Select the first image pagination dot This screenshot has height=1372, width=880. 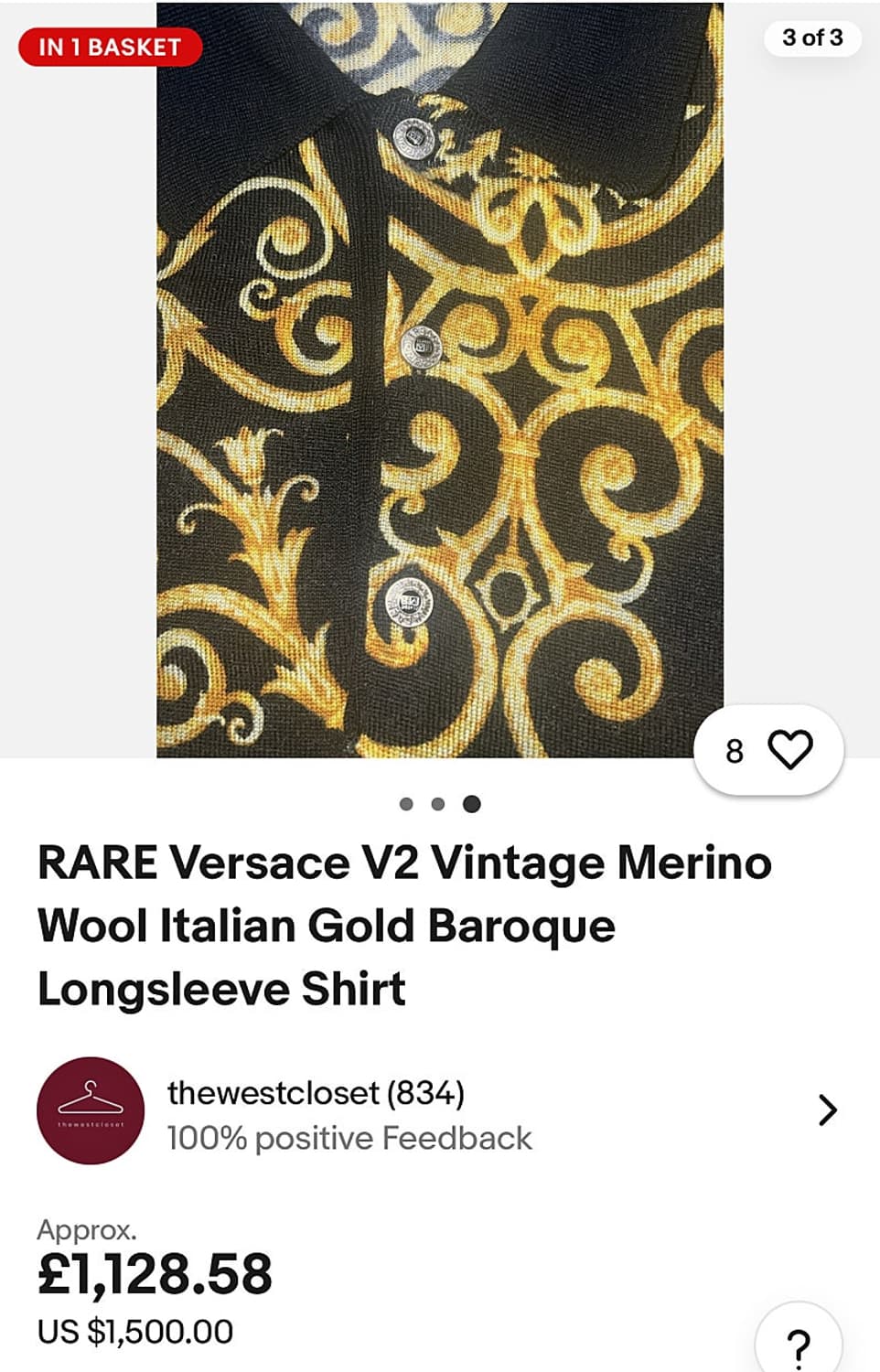(406, 804)
